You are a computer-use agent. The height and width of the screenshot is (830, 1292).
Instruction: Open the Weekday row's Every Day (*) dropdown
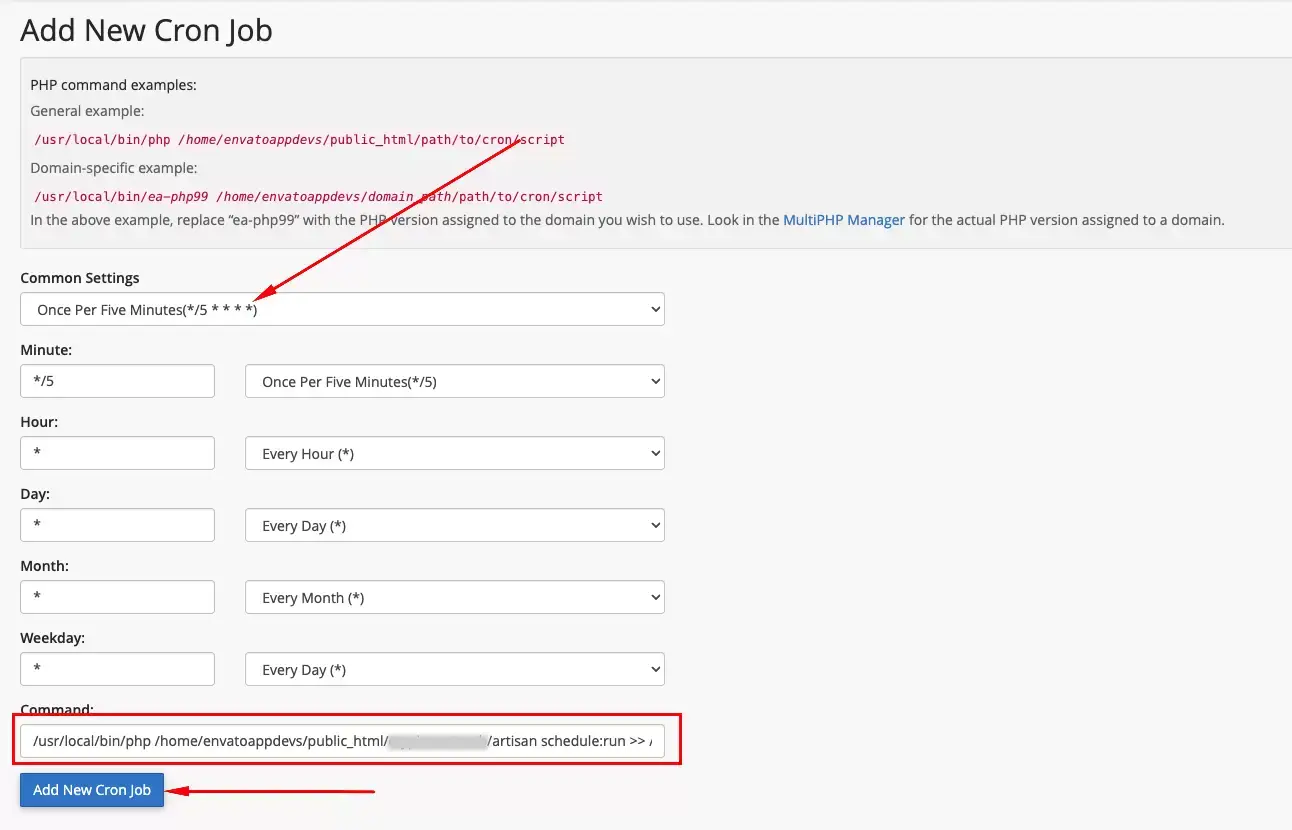454,670
